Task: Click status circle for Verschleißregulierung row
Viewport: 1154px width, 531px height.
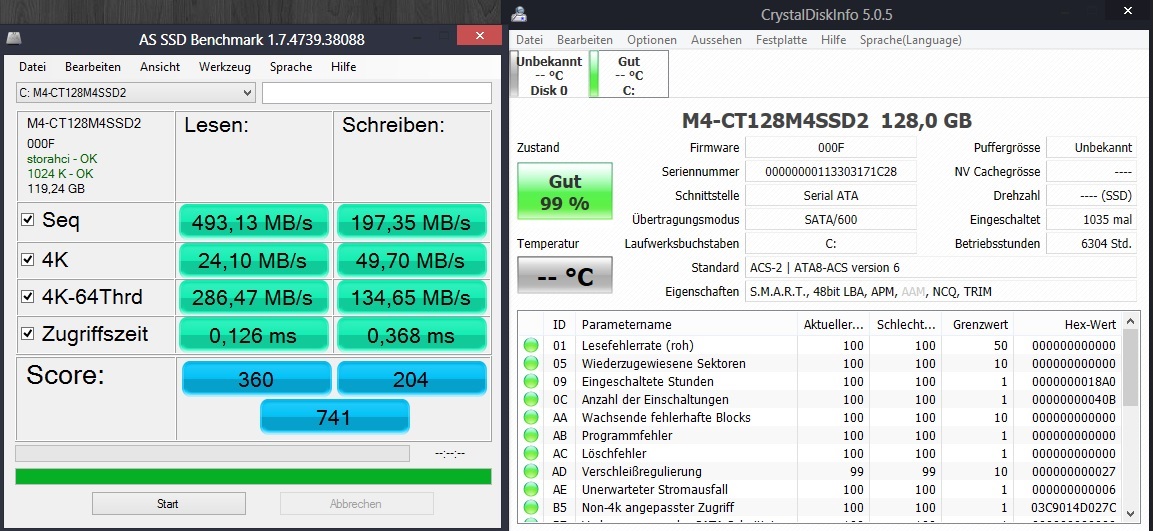Action: (x=531, y=471)
